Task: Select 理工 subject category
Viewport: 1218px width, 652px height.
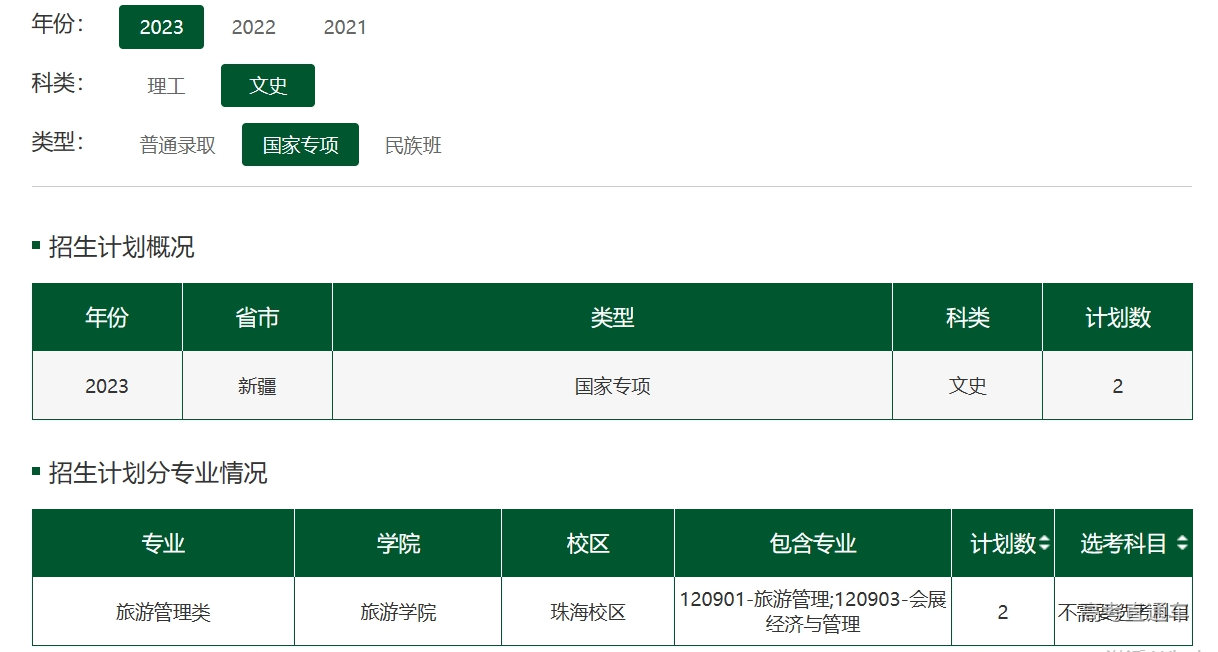Action: tap(166, 86)
